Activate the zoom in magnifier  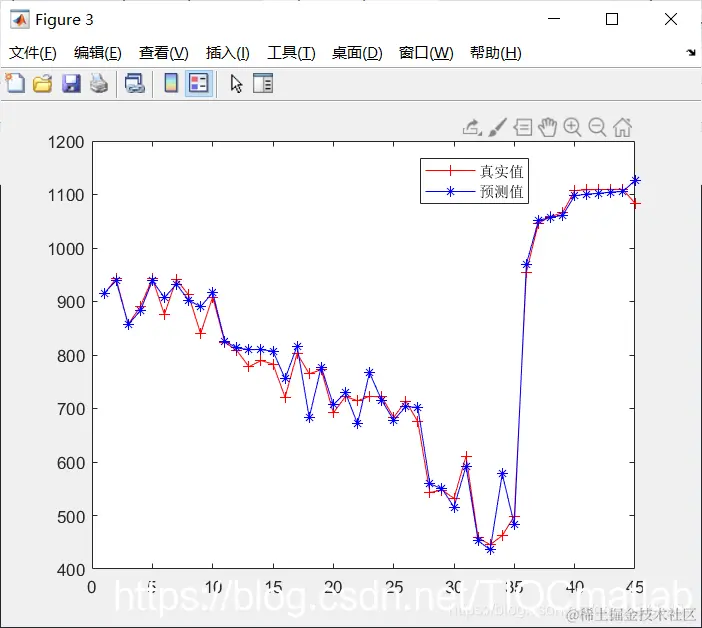point(572,127)
